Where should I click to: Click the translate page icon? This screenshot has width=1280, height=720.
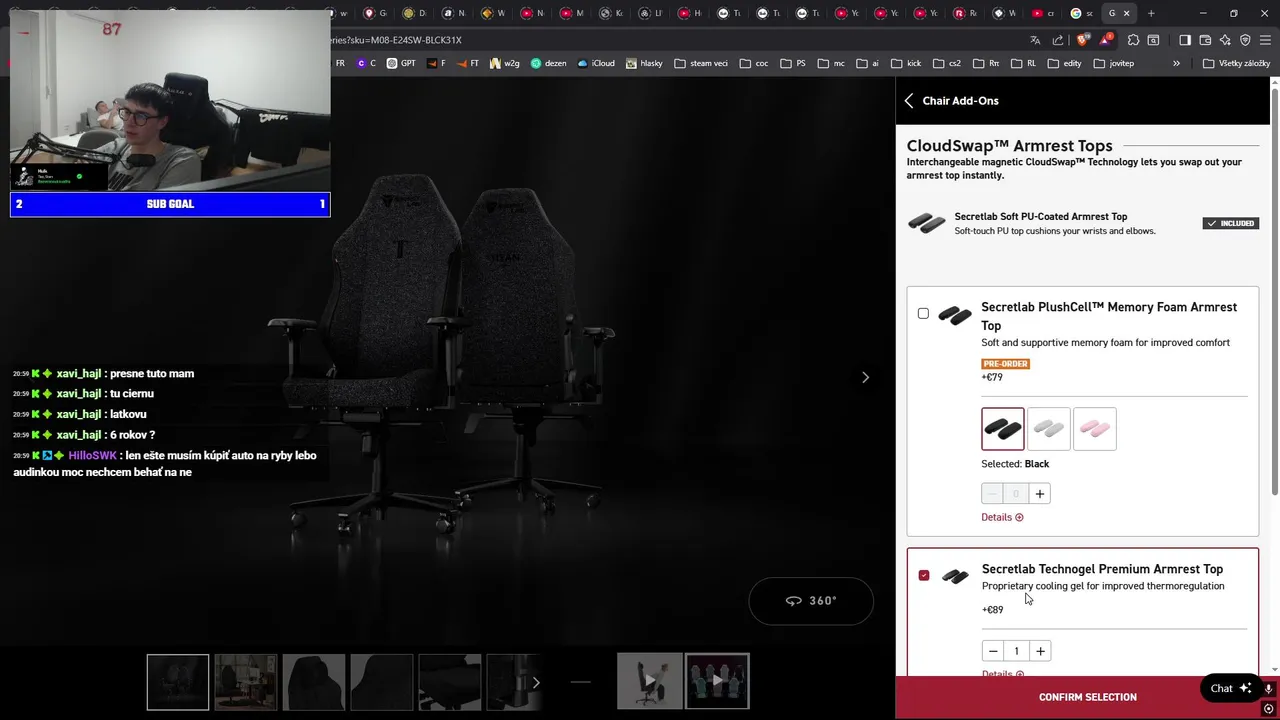click(x=1035, y=40)
